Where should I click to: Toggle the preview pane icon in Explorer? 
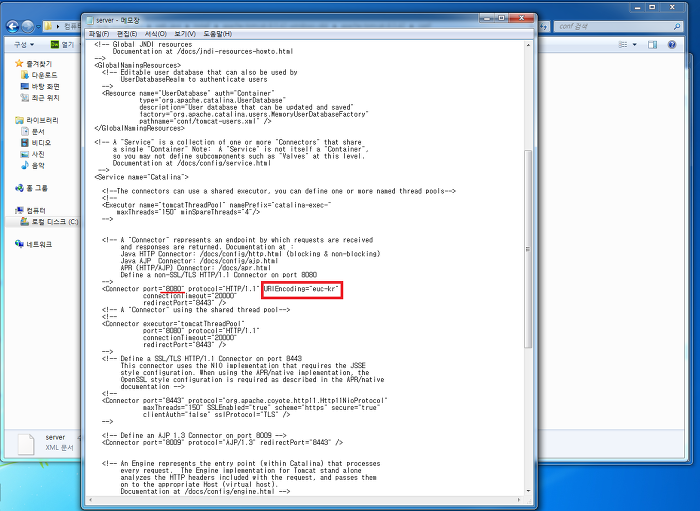point(652,45)
